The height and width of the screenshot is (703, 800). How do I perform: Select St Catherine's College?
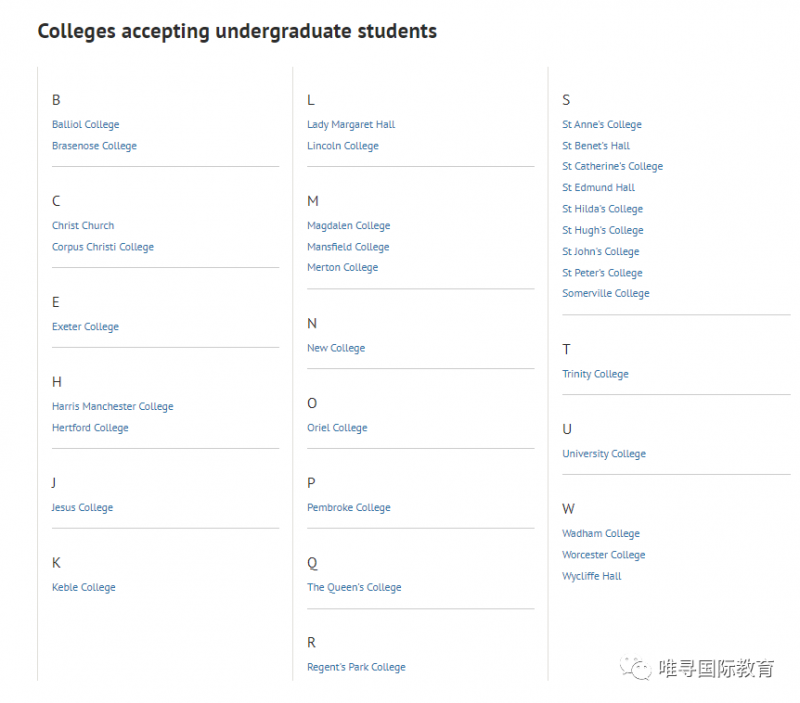[x=613, y=166]
